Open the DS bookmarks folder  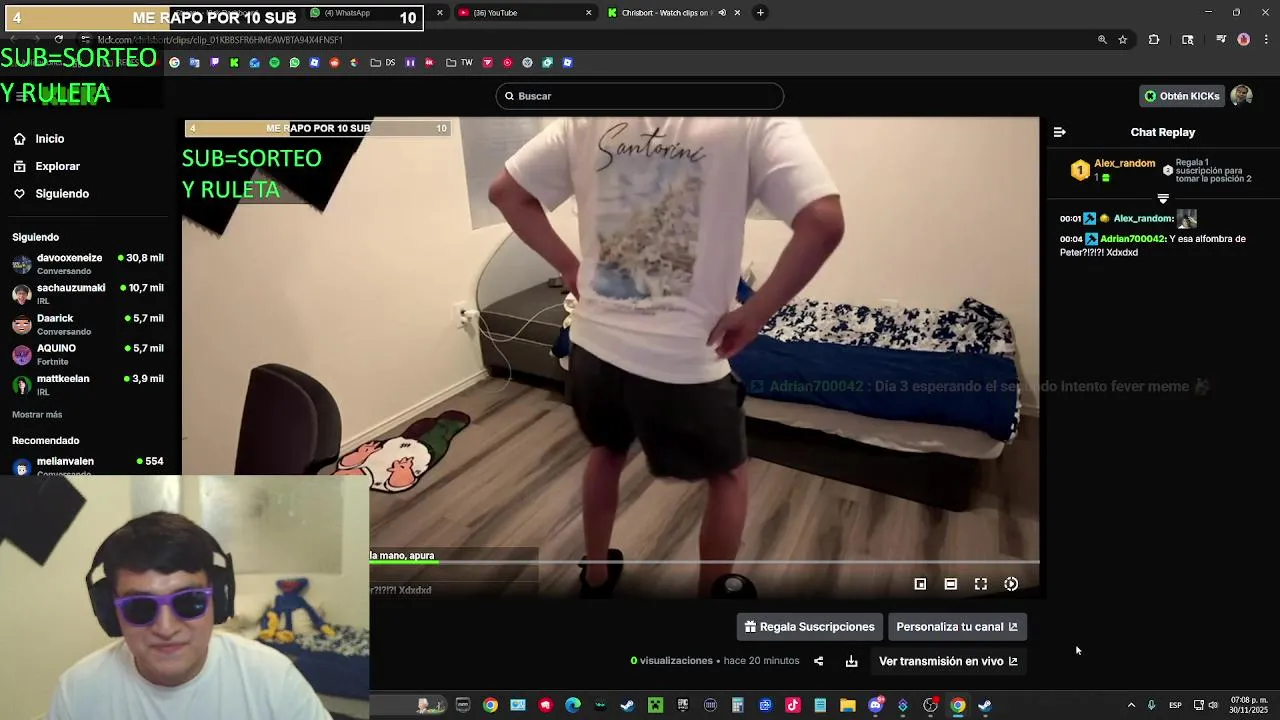[383, 63]
